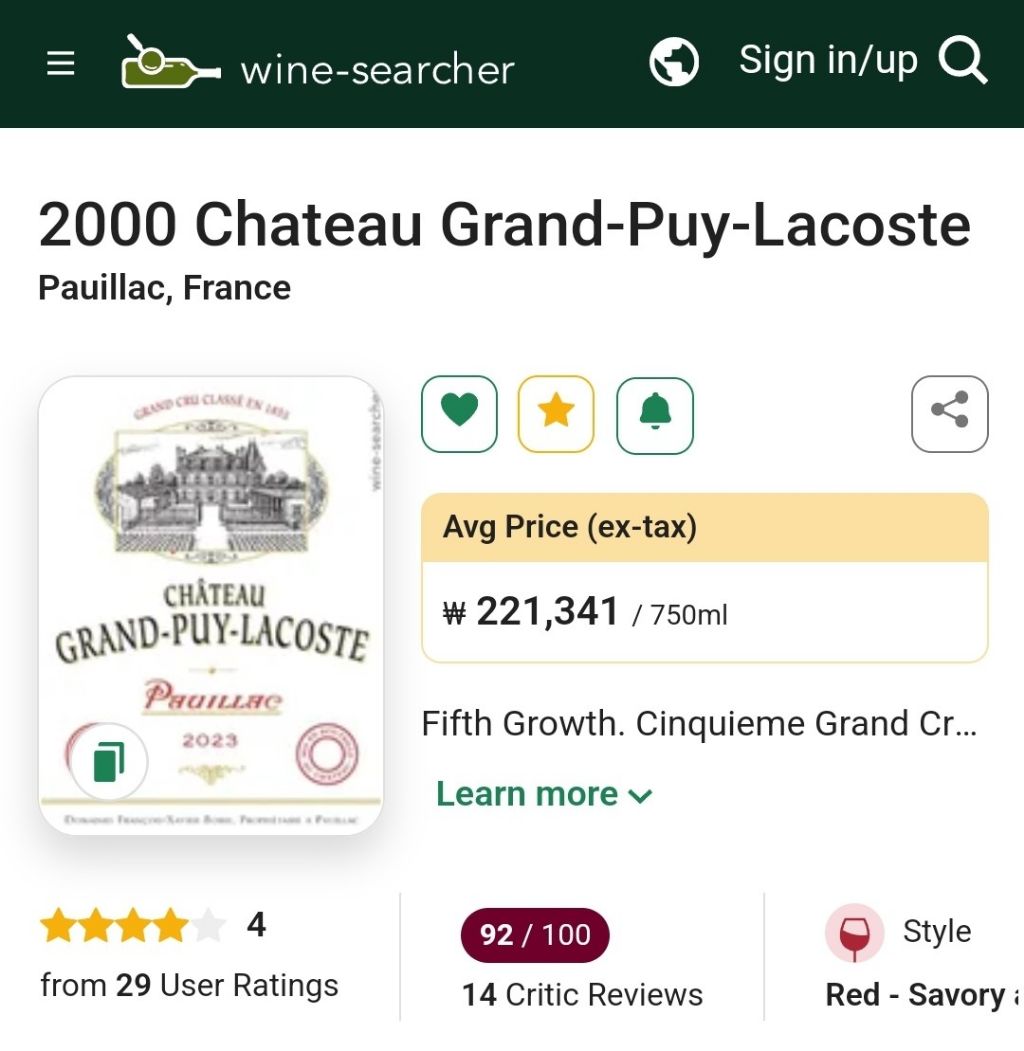This screenshot has width=1024, height=1051.
Task: Click Sign in/up
Action: tap(827, 62)
